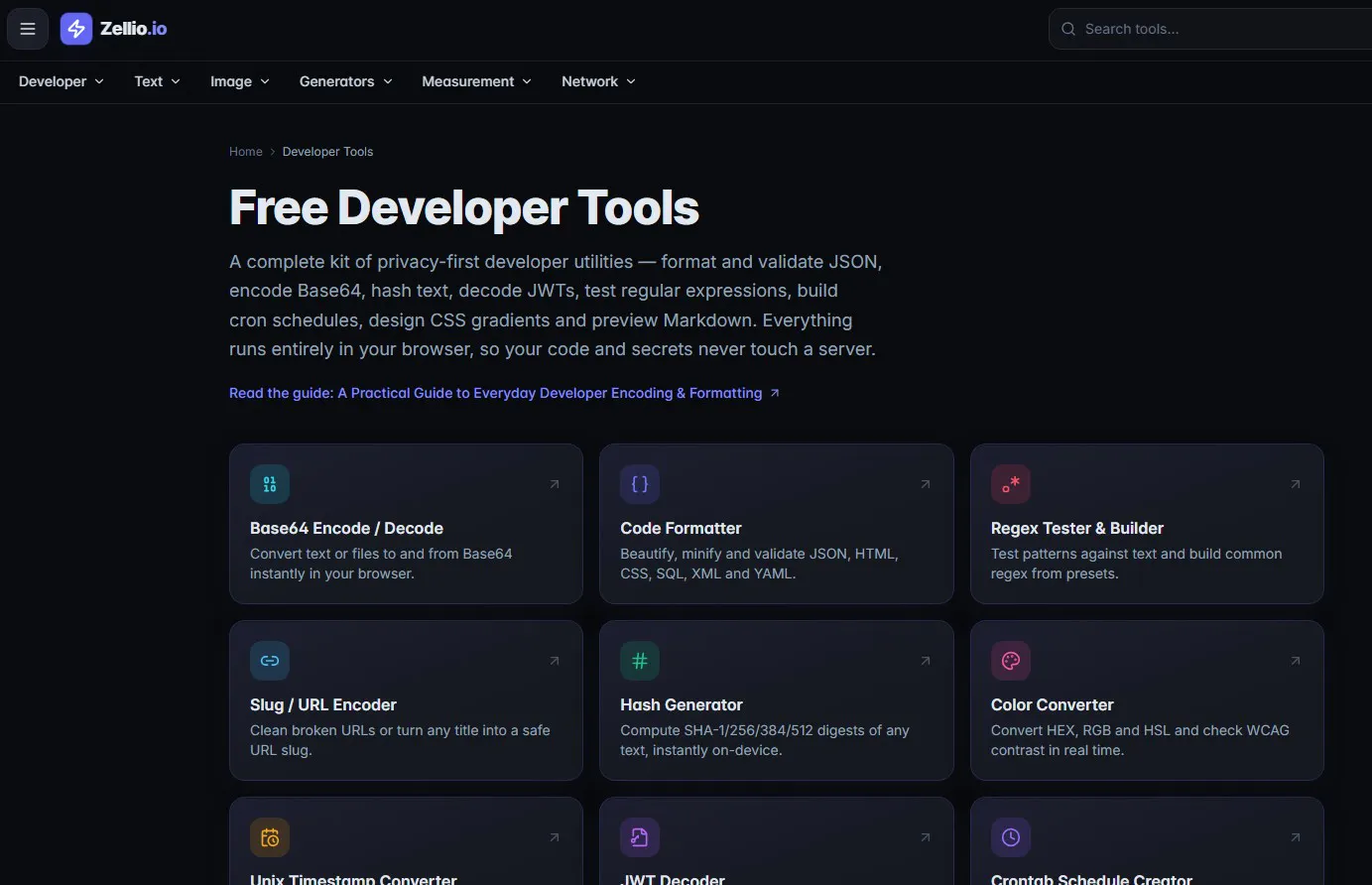
Task: Open the Regex Tester & Builder title
Action: click(x=1077, y=528)
